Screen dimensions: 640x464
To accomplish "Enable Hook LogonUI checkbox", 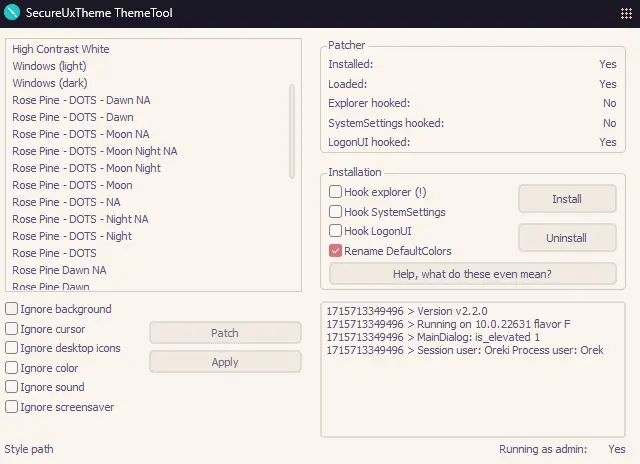I will coord(335,231).
